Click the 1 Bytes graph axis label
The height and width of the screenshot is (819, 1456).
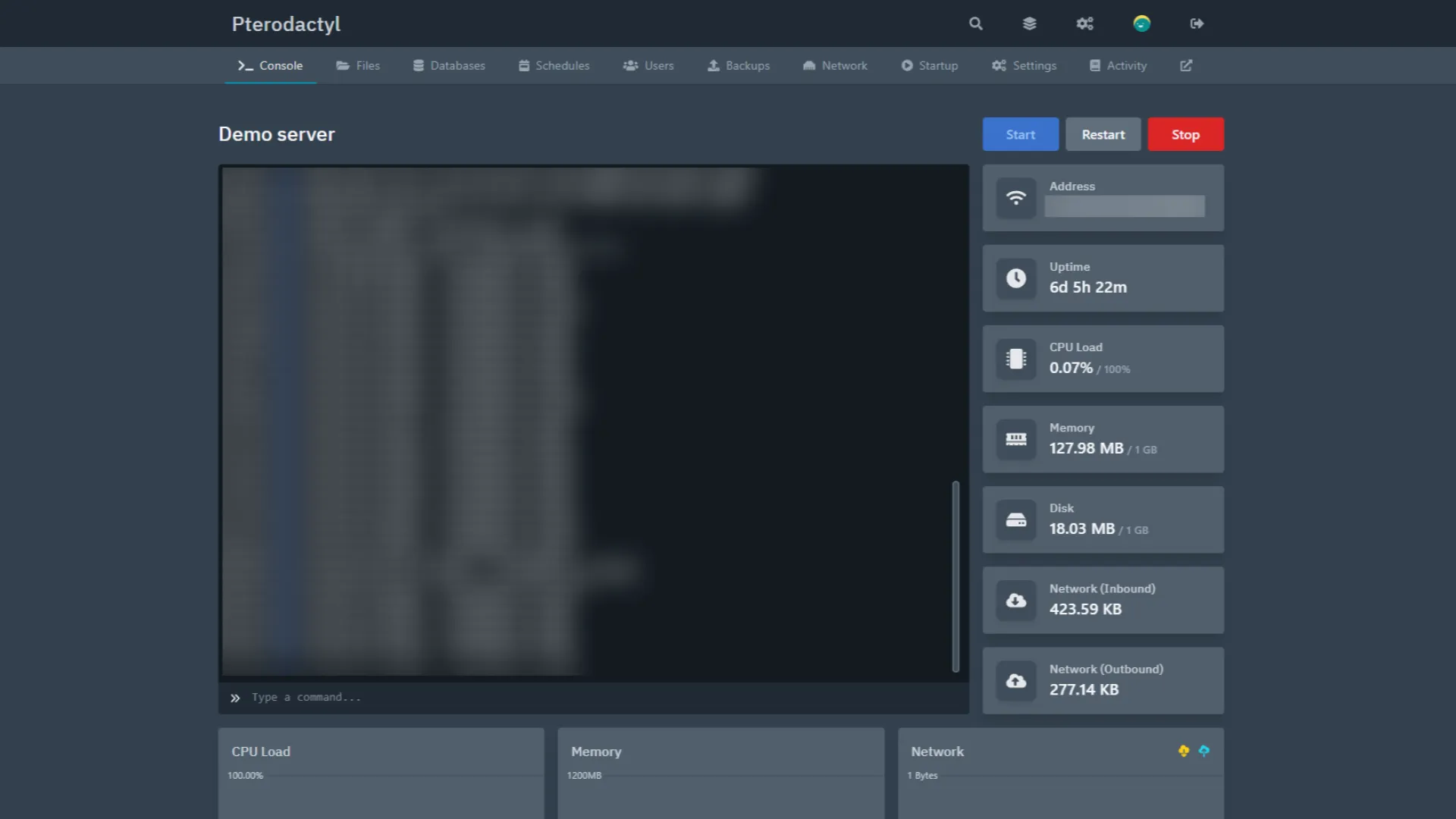point(922,775)
